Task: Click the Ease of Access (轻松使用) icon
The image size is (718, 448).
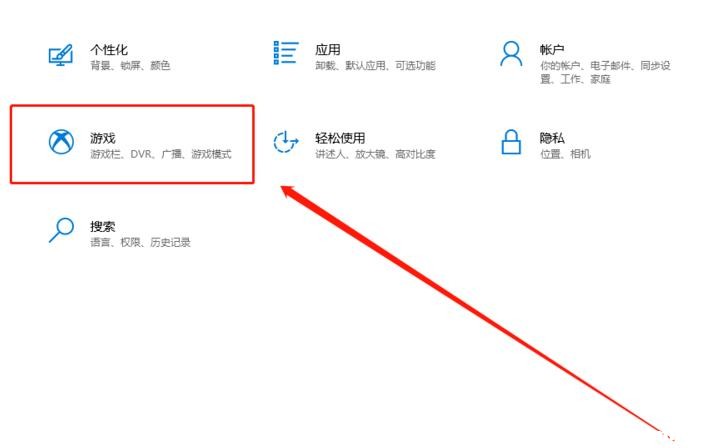Action: (286, 142)
